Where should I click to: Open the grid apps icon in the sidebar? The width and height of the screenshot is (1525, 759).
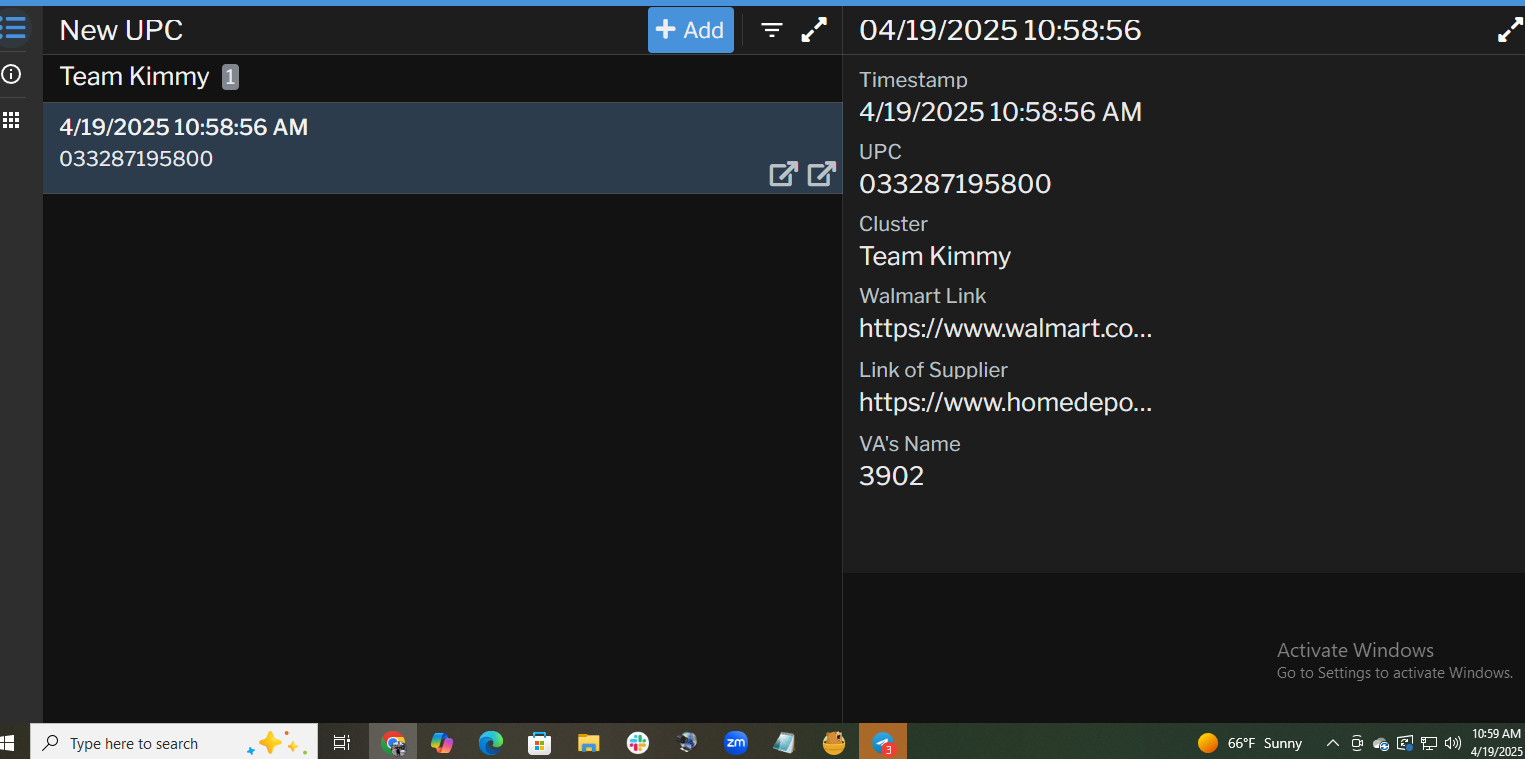[x=12, y=121]
